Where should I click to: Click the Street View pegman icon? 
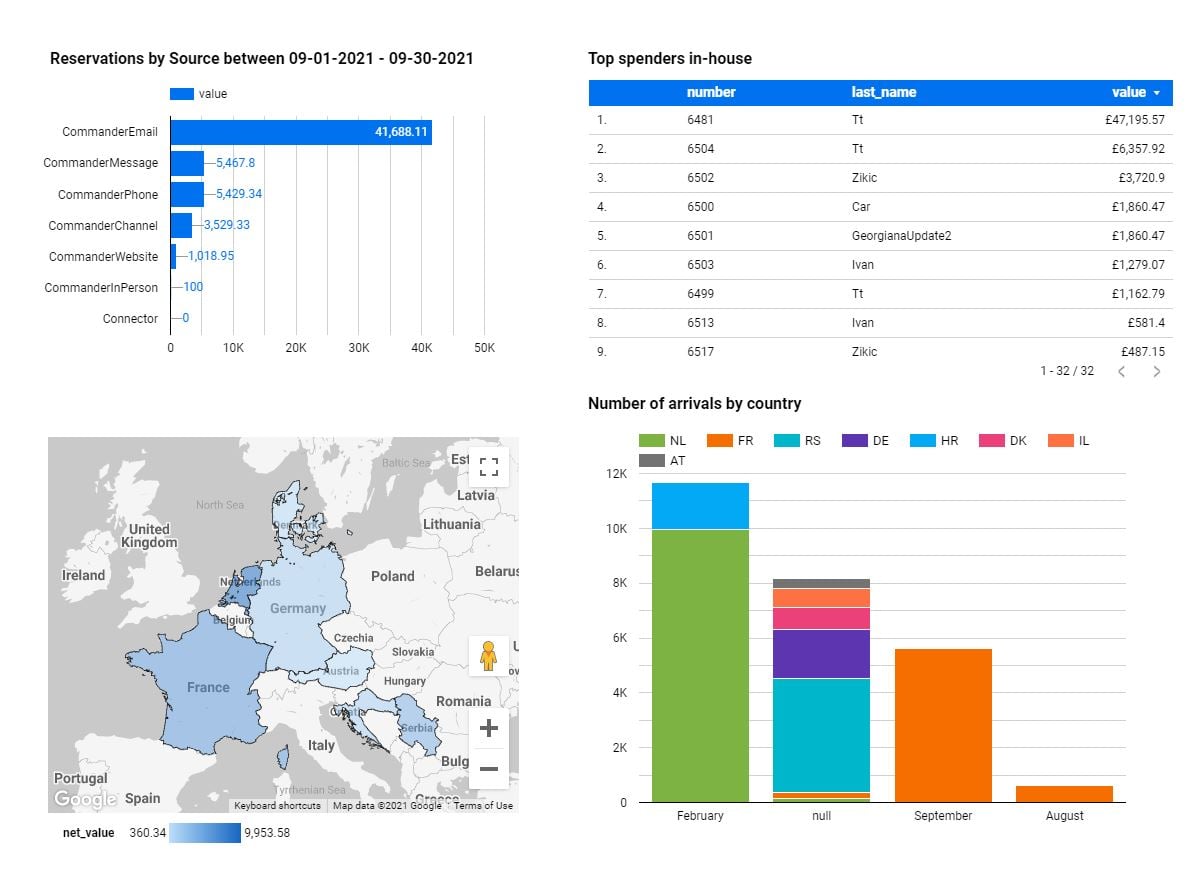[x=488, y=656]
